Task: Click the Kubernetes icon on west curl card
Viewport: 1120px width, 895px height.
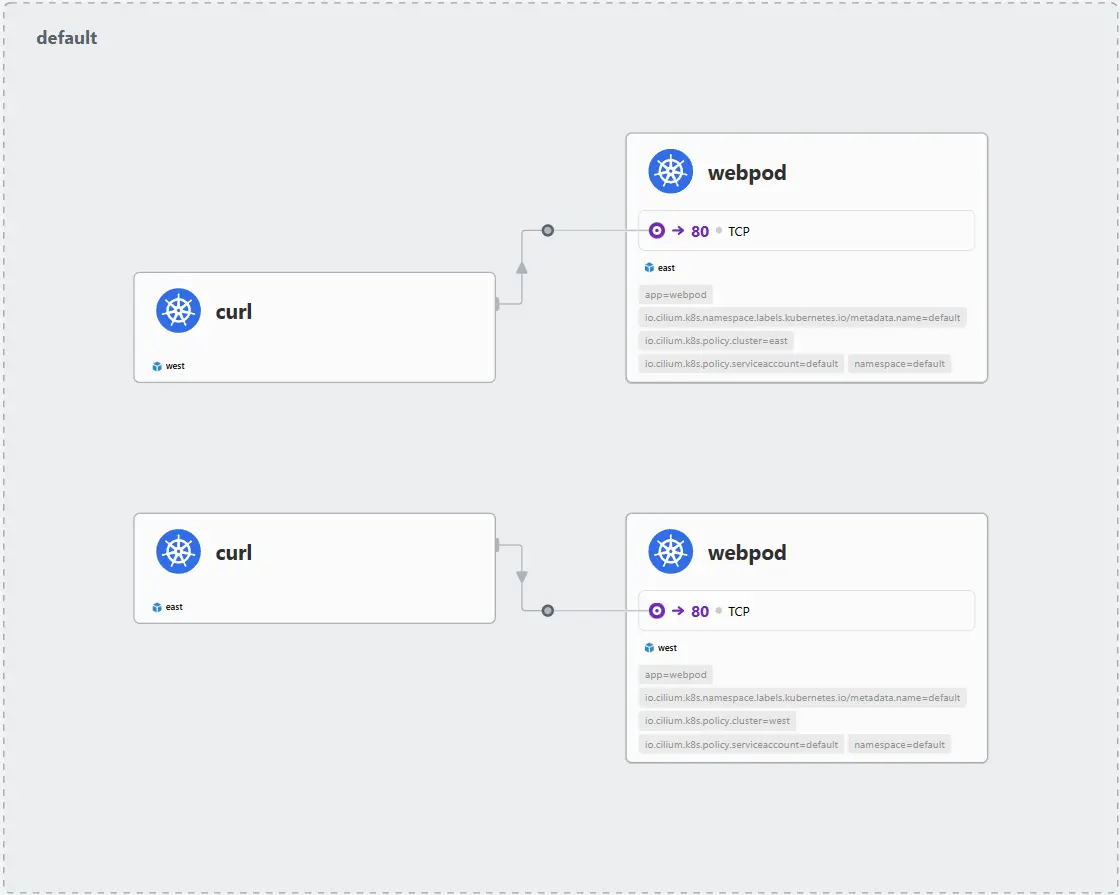Action: tap(179, 311)
